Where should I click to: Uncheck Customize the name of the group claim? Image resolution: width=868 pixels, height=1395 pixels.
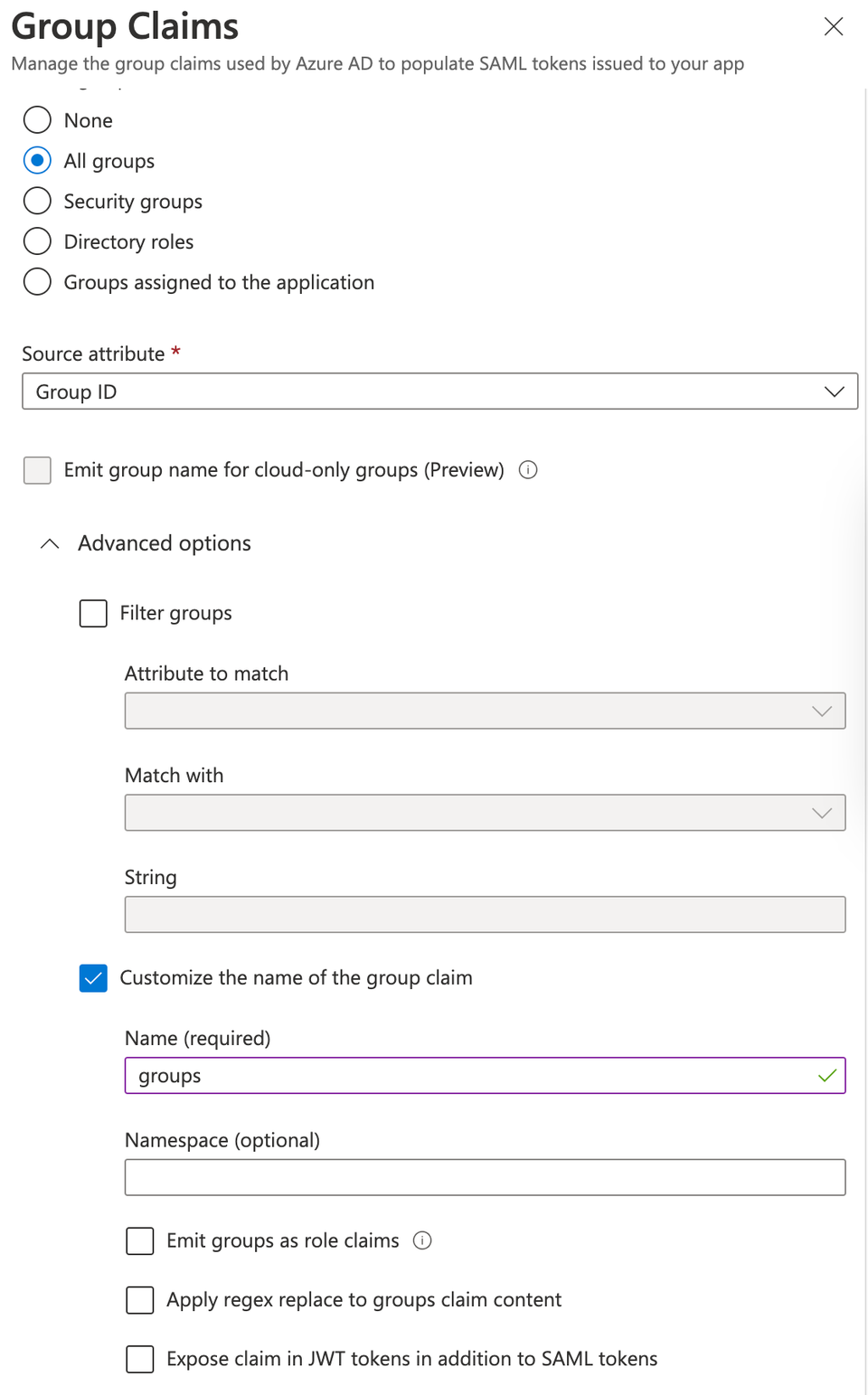tap(93, 978)
